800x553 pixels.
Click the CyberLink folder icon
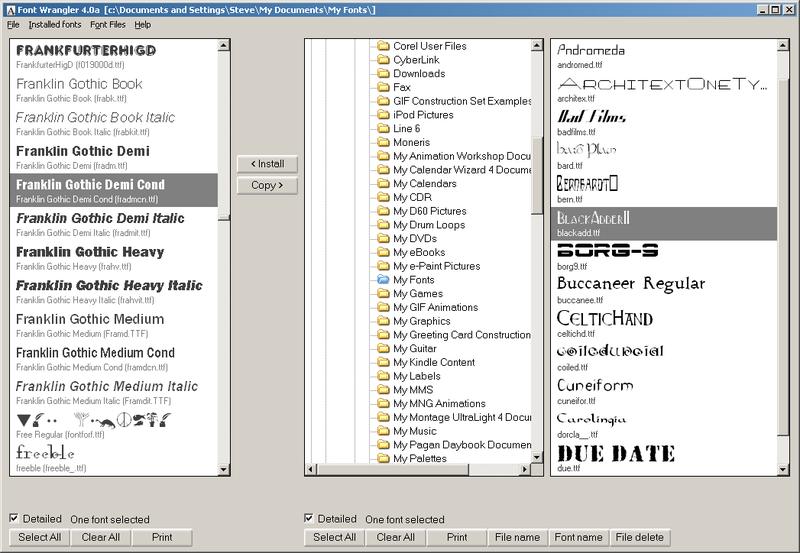(383, 60)
